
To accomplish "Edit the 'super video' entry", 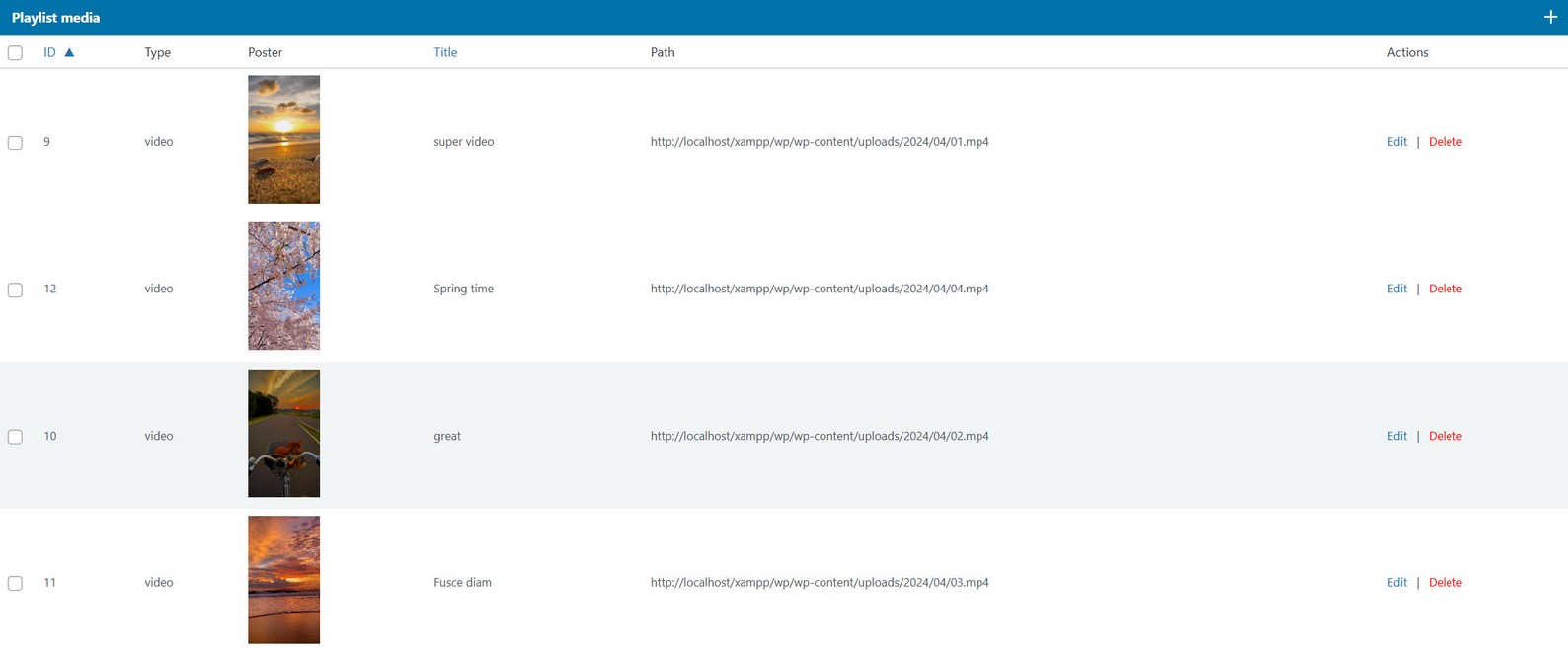I will [x=1396, y=142].
